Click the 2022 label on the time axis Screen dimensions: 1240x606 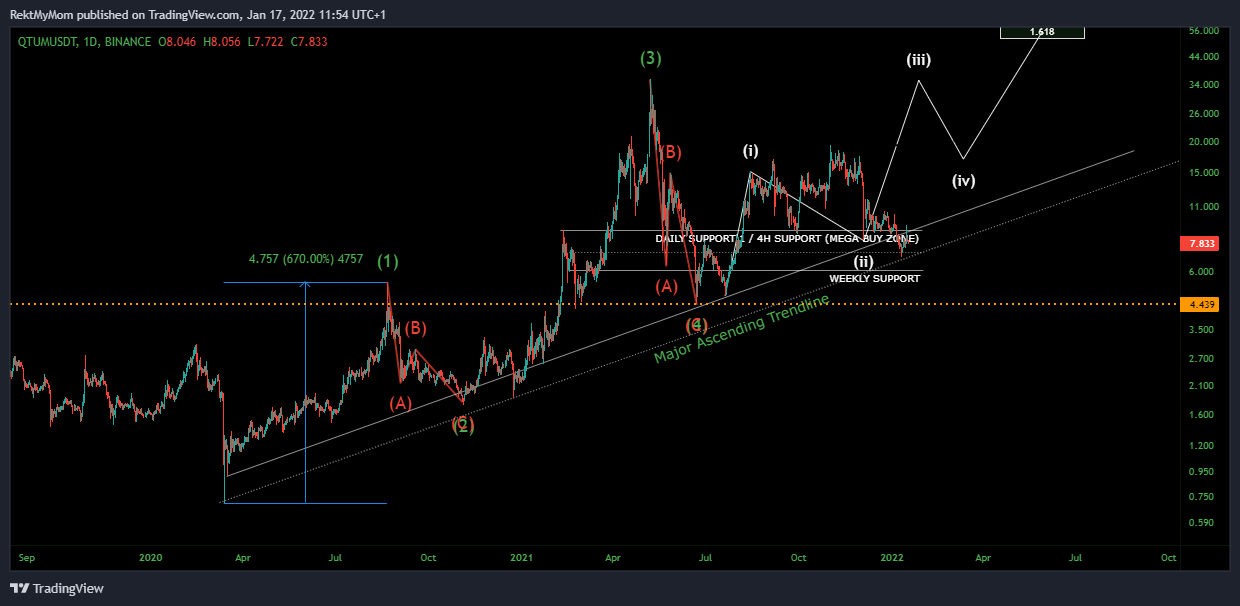(x=890, y=556)
